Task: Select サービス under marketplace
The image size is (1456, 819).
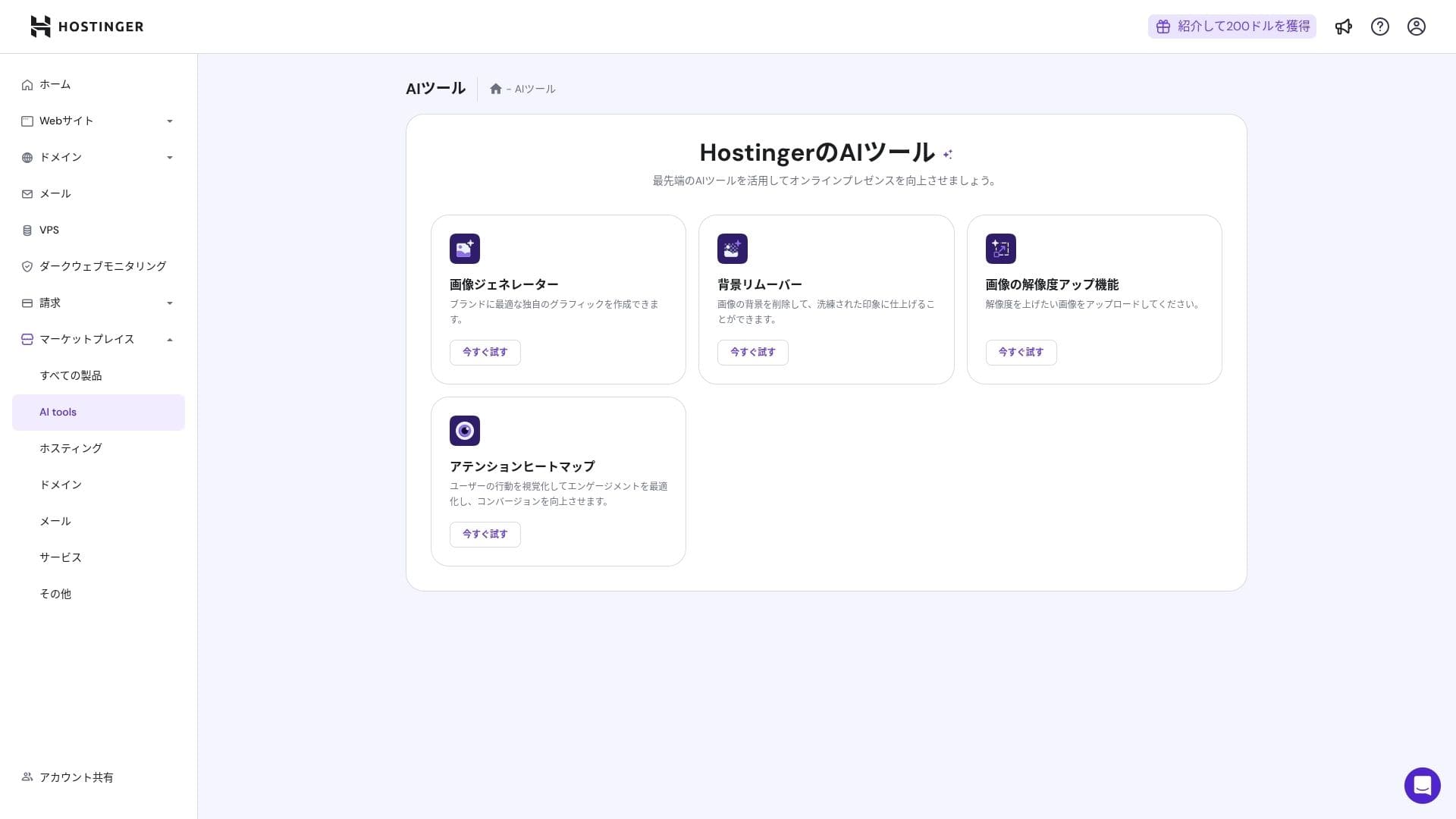Action: [99, 557]
